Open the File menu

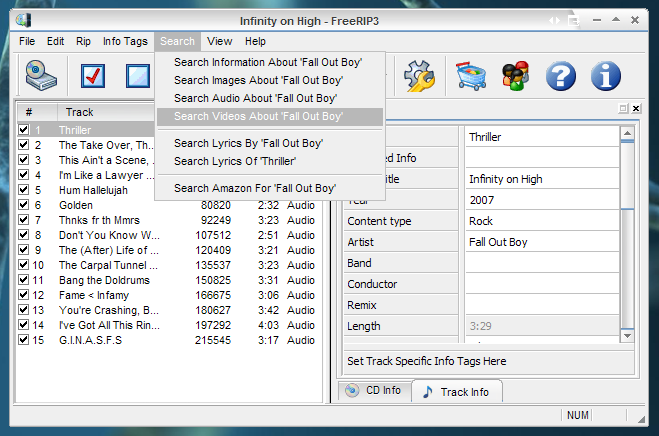(x=27, y=41)
